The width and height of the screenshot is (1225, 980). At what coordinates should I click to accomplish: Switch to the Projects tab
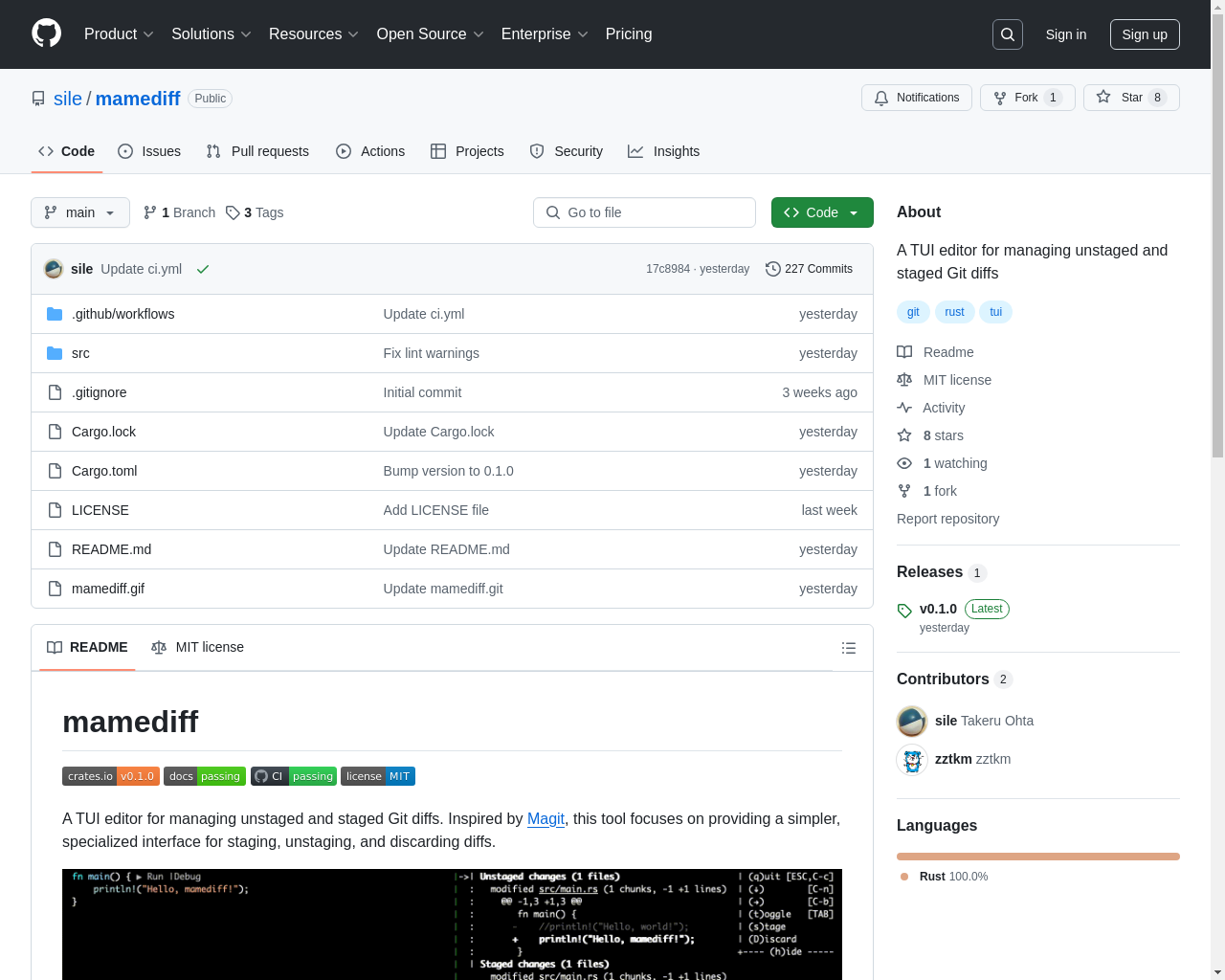[x=467, y=151]
